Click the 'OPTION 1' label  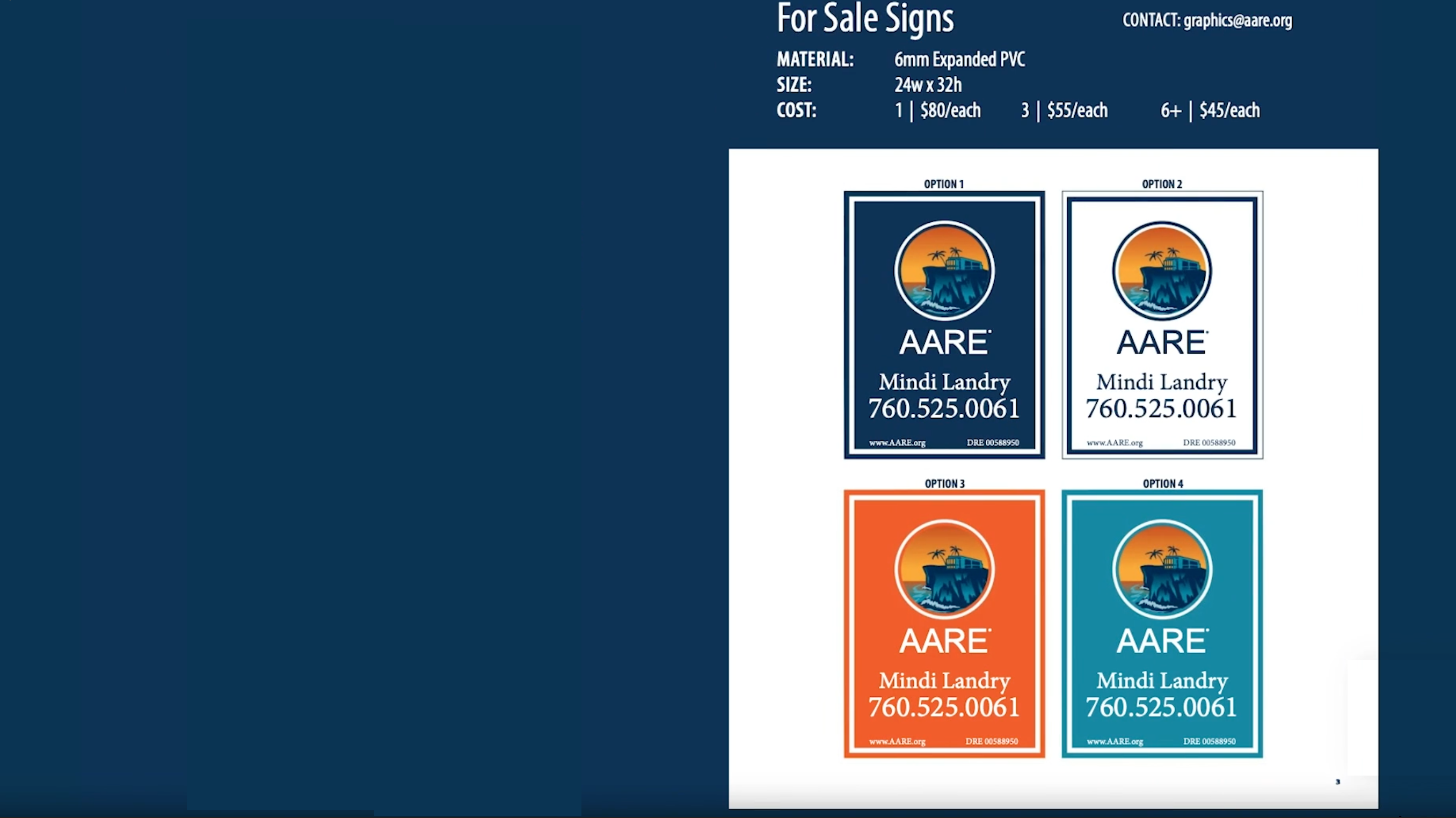[x=944, y=184]
